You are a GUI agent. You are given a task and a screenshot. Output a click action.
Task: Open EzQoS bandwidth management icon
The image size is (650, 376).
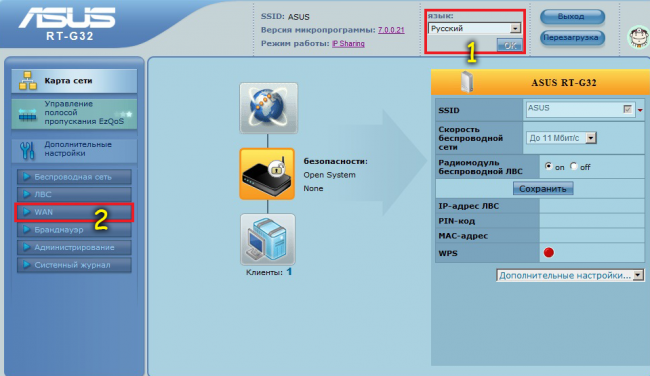28,115
